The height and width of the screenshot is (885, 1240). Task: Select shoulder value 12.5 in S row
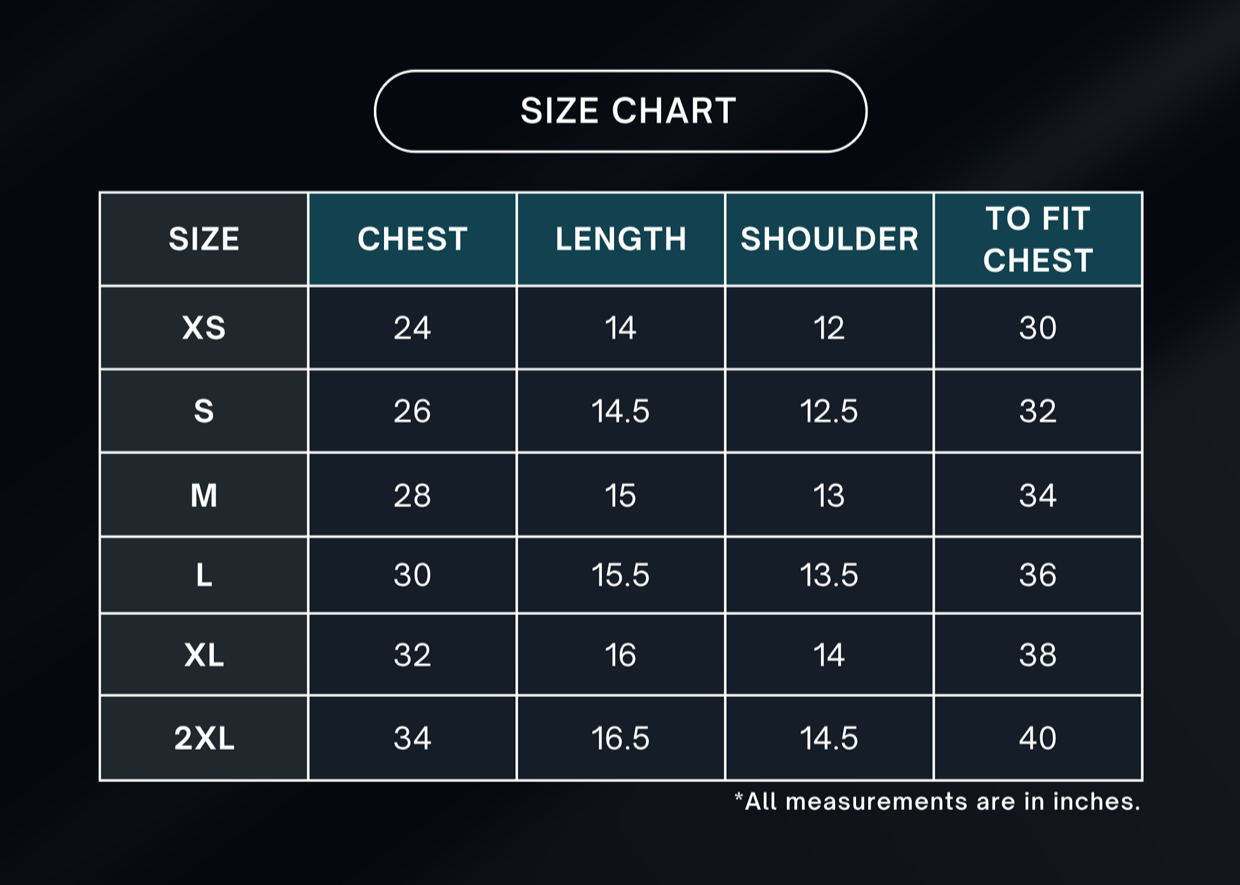click(x=829, y=411)
